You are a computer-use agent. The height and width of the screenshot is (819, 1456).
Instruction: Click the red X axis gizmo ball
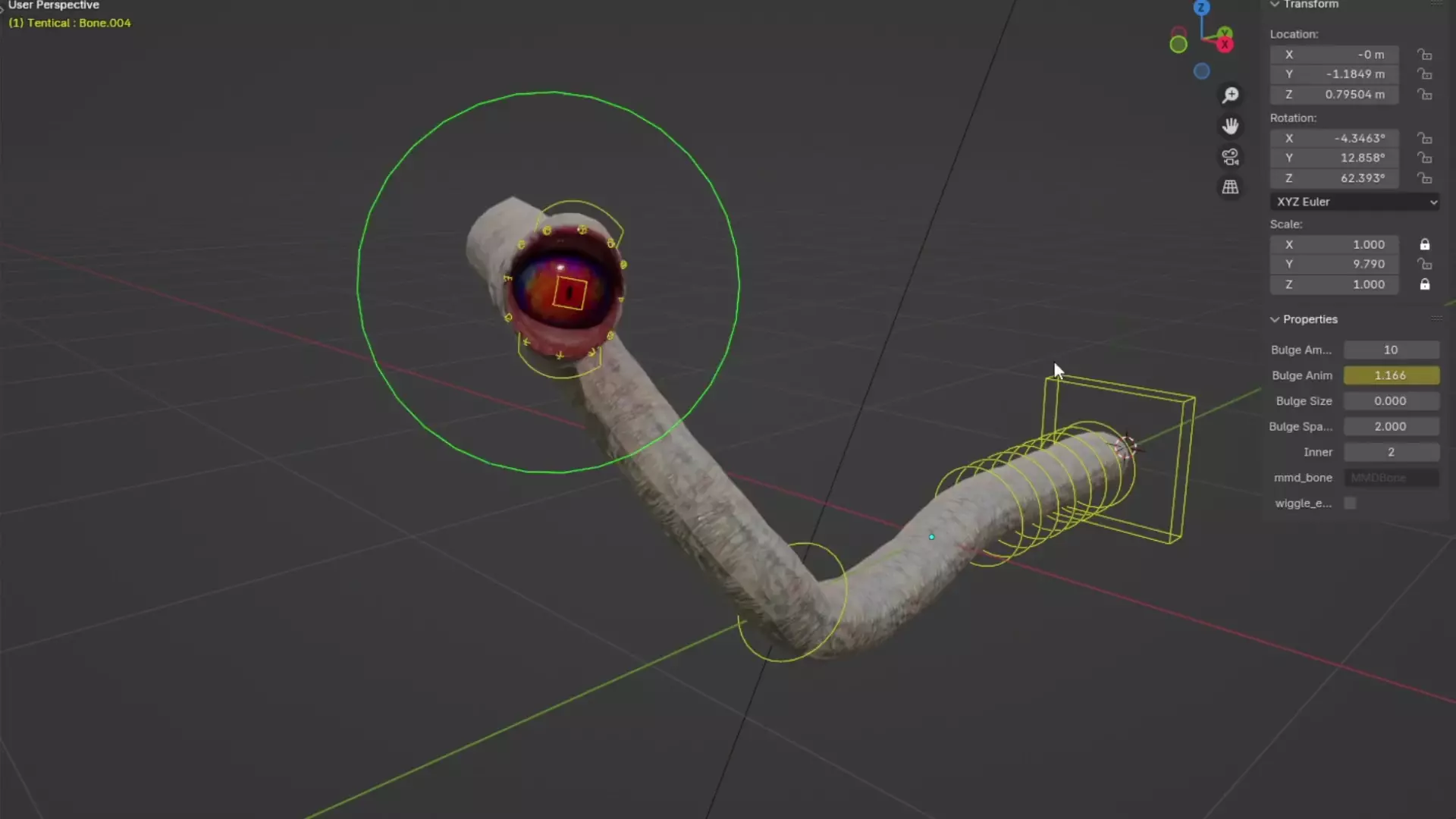pyautogui.click(x=1225, y=45)
